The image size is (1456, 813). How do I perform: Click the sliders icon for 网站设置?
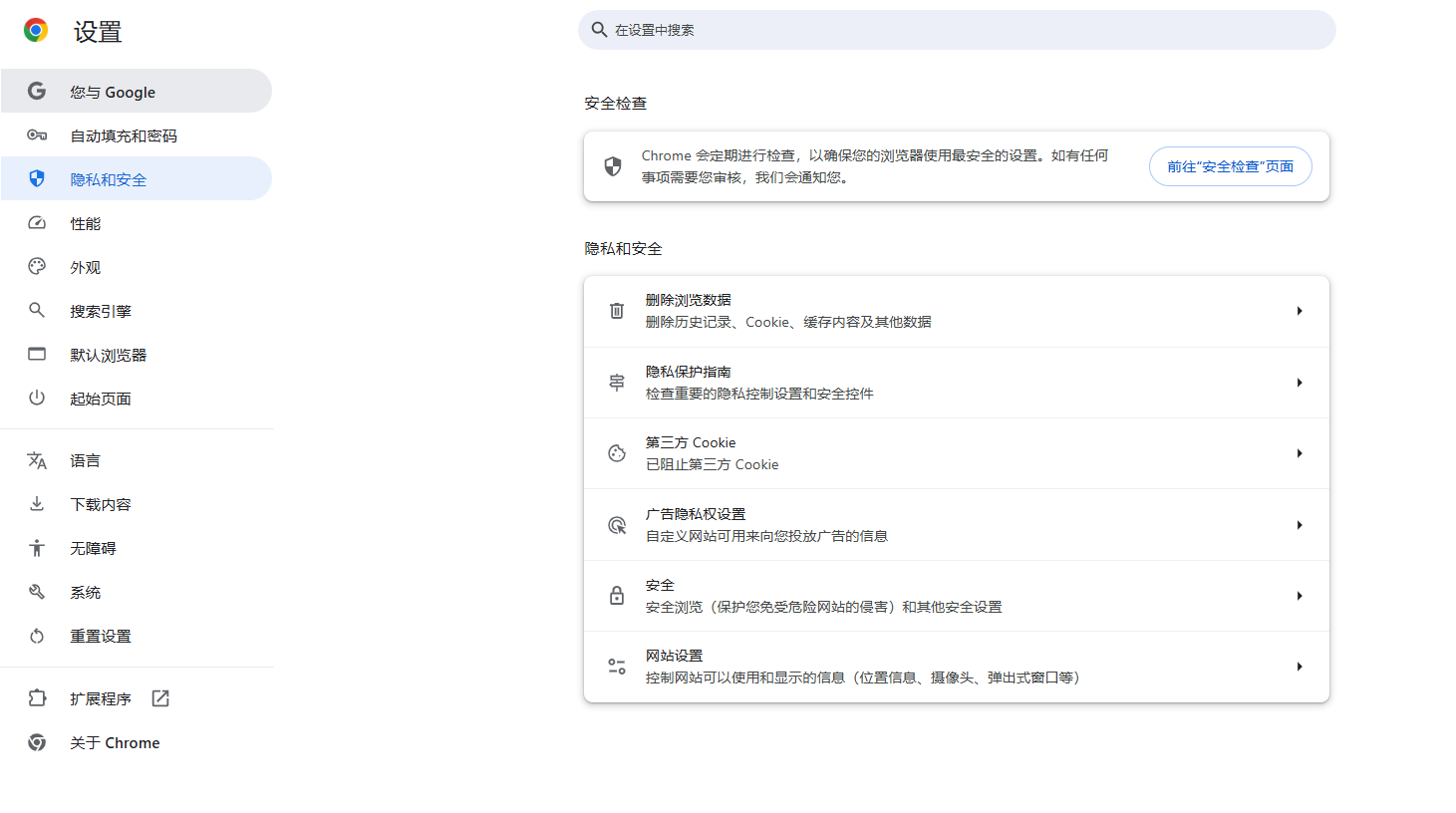coord(617,667)
